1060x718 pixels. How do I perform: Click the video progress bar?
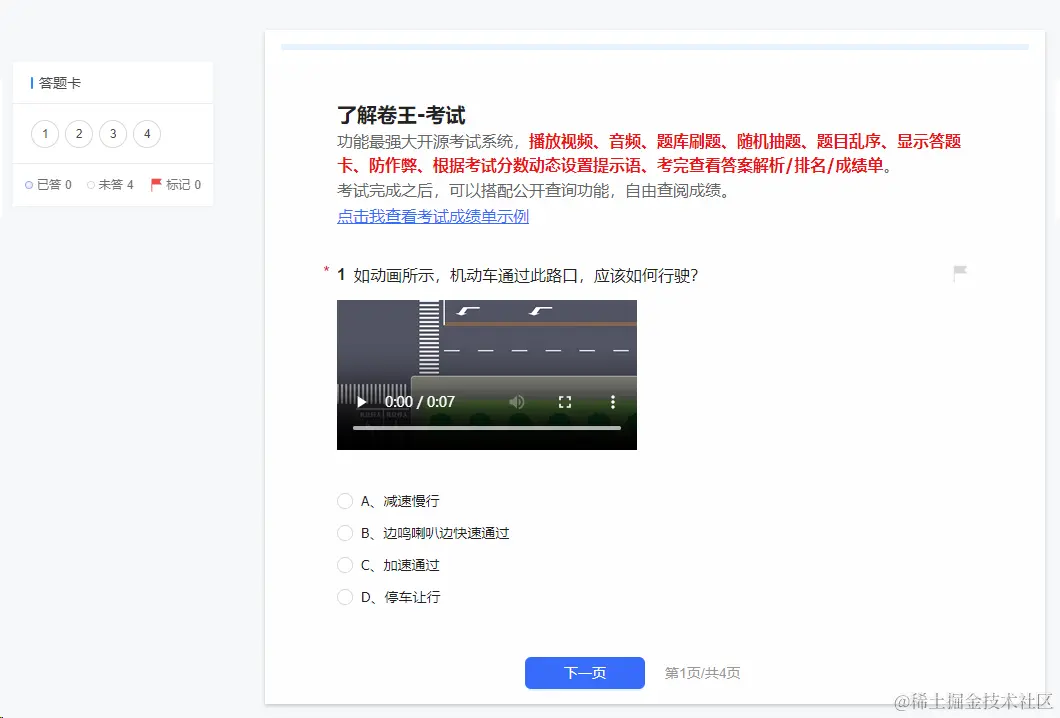click(x=490, y=428)
